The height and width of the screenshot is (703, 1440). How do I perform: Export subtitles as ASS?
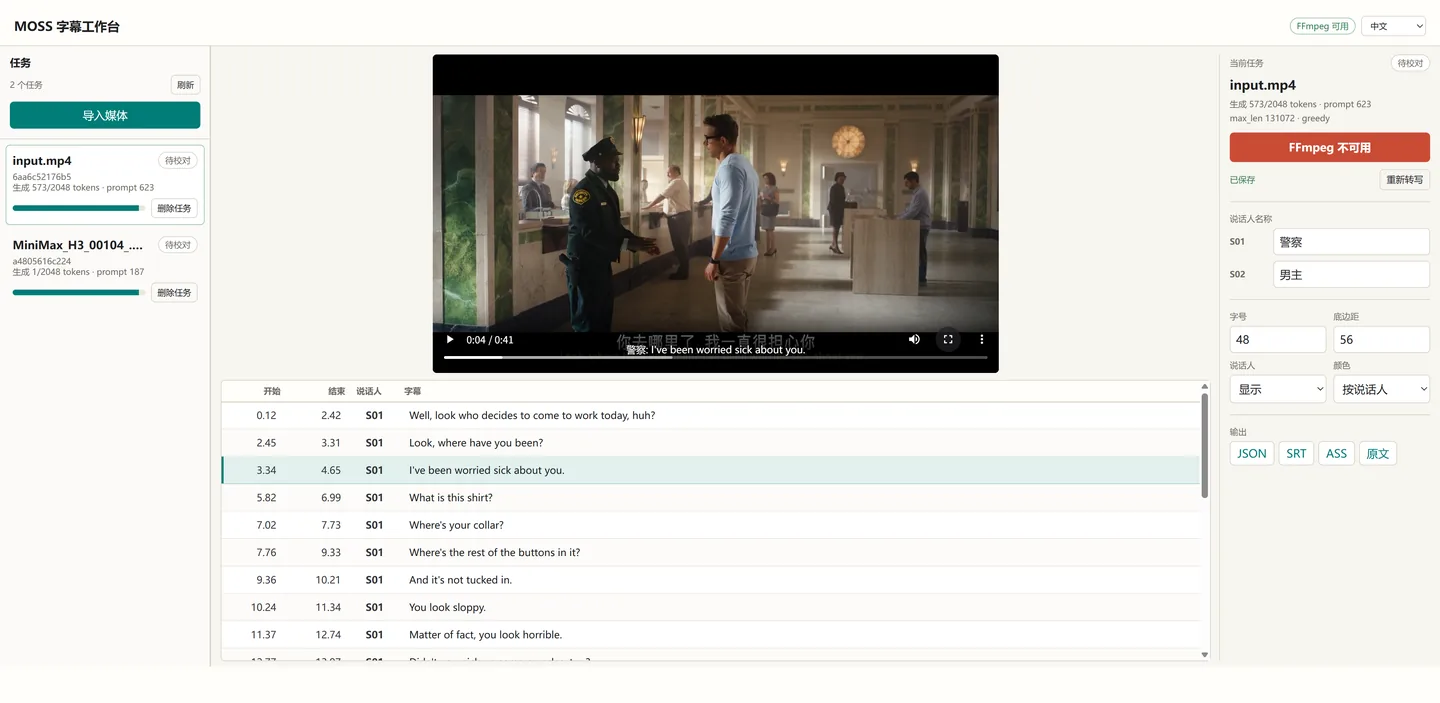pos(1337,453)
